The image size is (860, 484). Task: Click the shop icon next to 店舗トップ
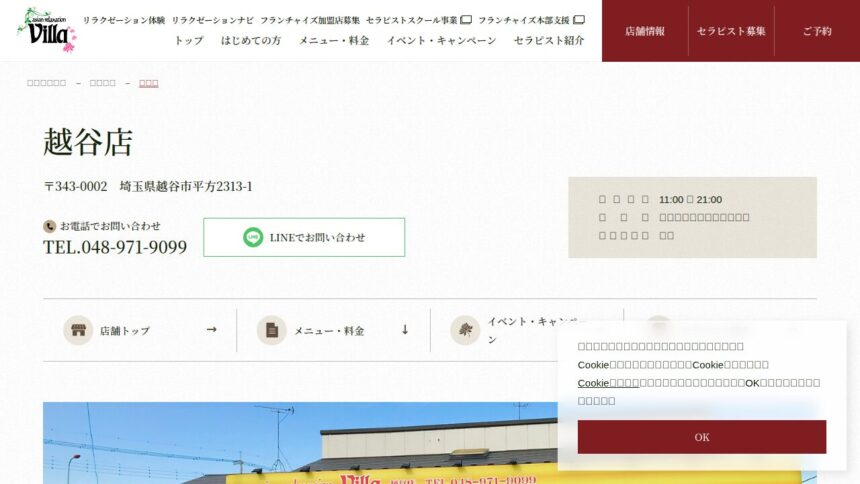(x=78, y=330)
